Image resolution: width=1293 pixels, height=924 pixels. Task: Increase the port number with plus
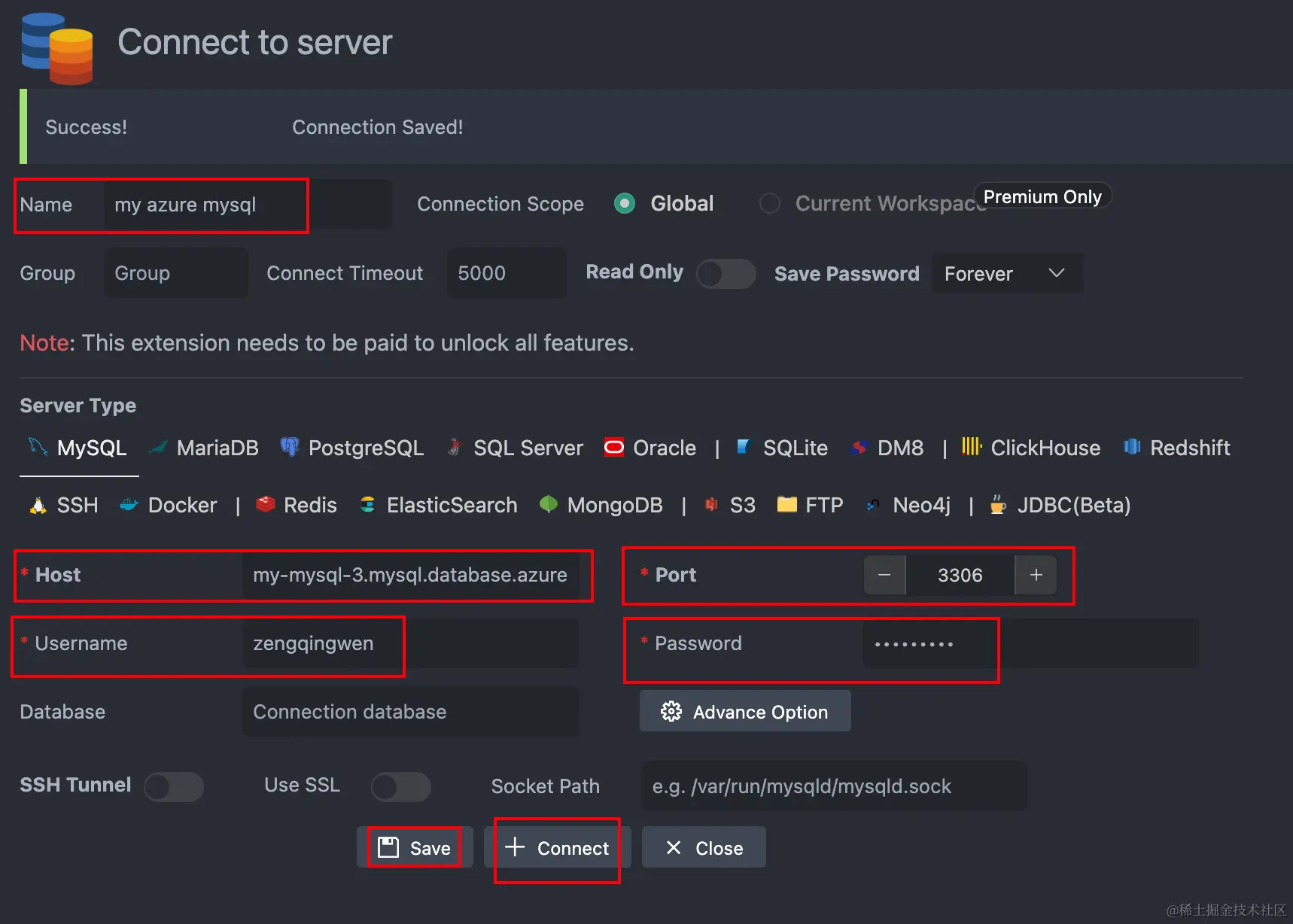coord(1036,575)
